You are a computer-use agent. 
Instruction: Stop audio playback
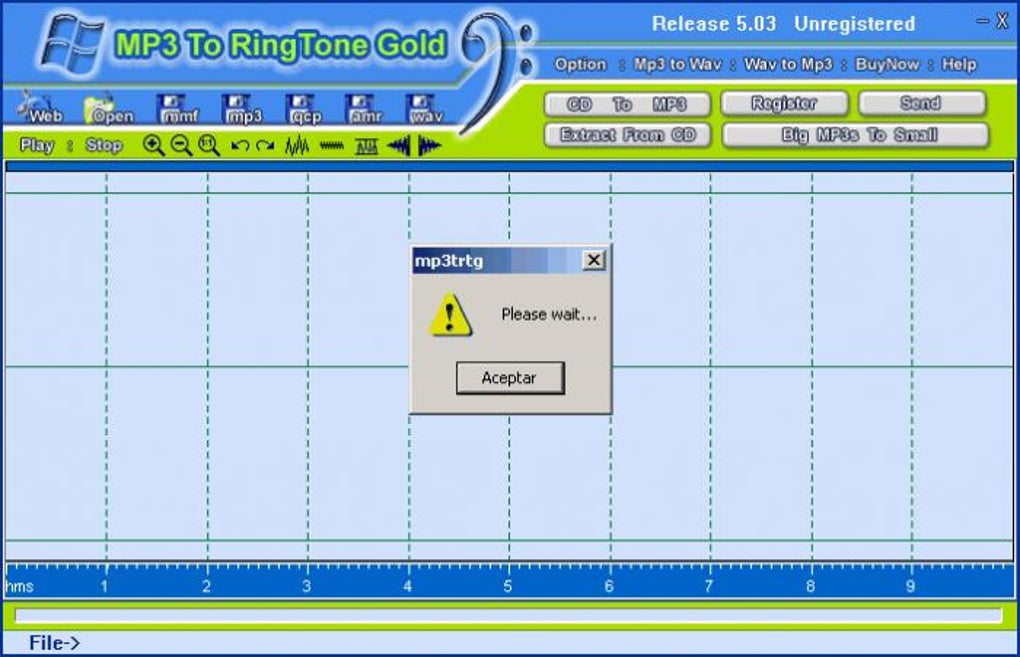tap(104, 145)
